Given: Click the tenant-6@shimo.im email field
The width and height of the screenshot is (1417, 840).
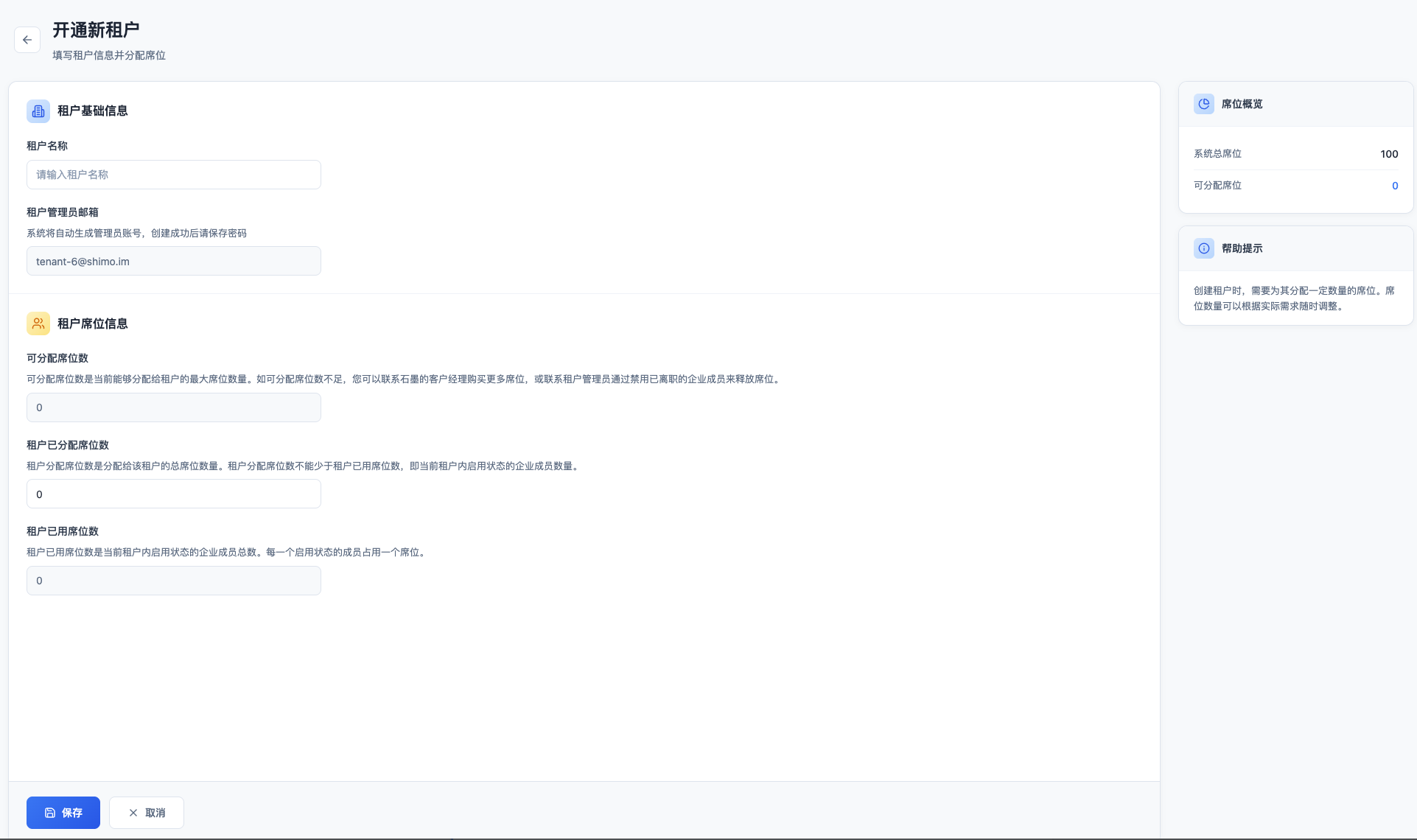Looking at the screenshot, I should click(x=174, y=261).
